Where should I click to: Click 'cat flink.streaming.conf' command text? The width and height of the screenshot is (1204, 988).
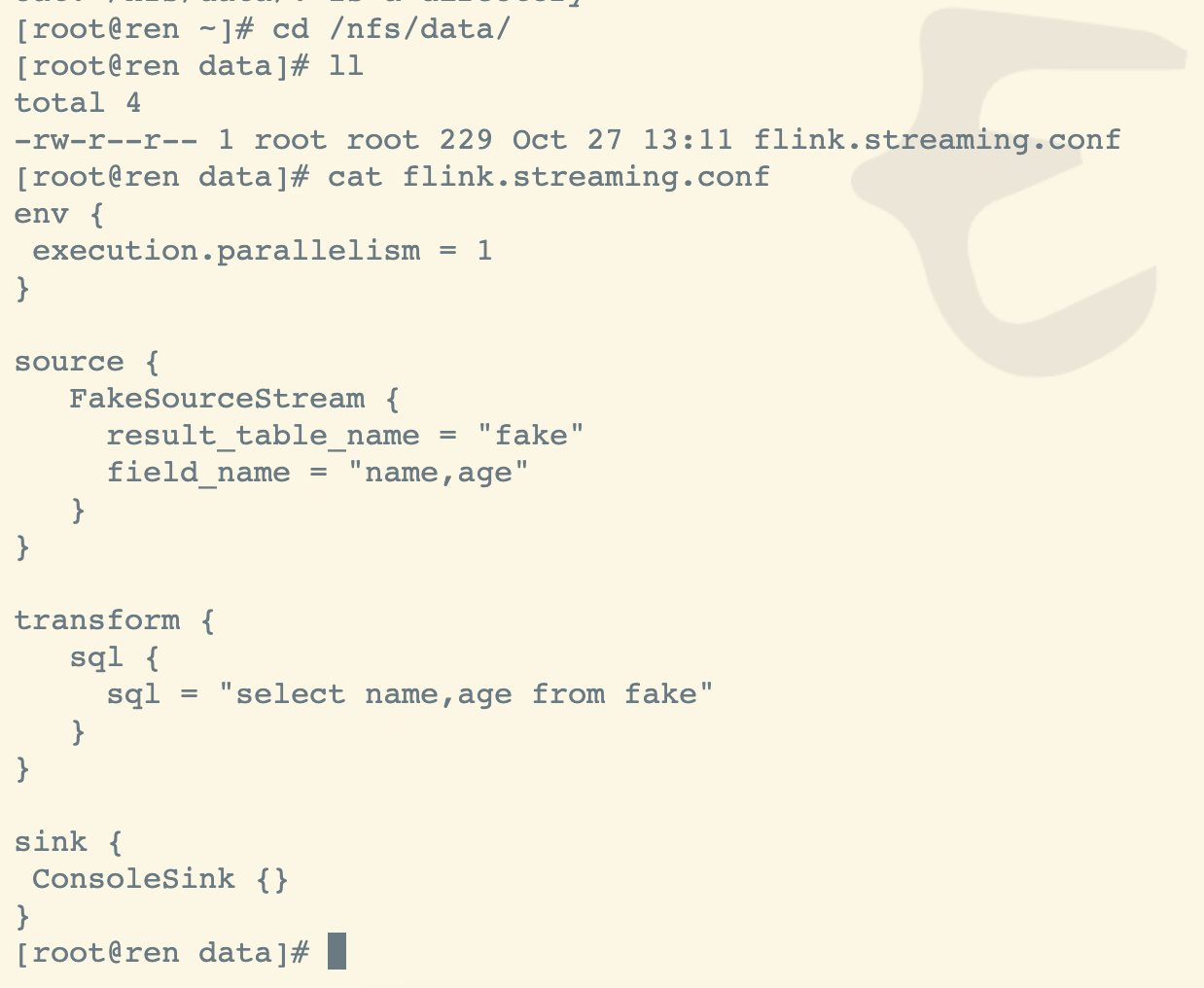click(x=549, y=177)
